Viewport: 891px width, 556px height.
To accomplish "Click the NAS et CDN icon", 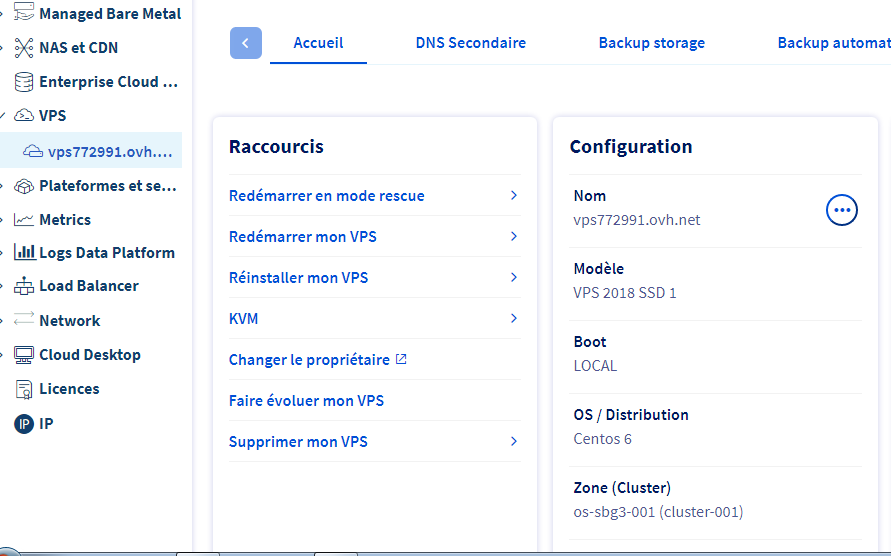I will (x=23, y=48).
